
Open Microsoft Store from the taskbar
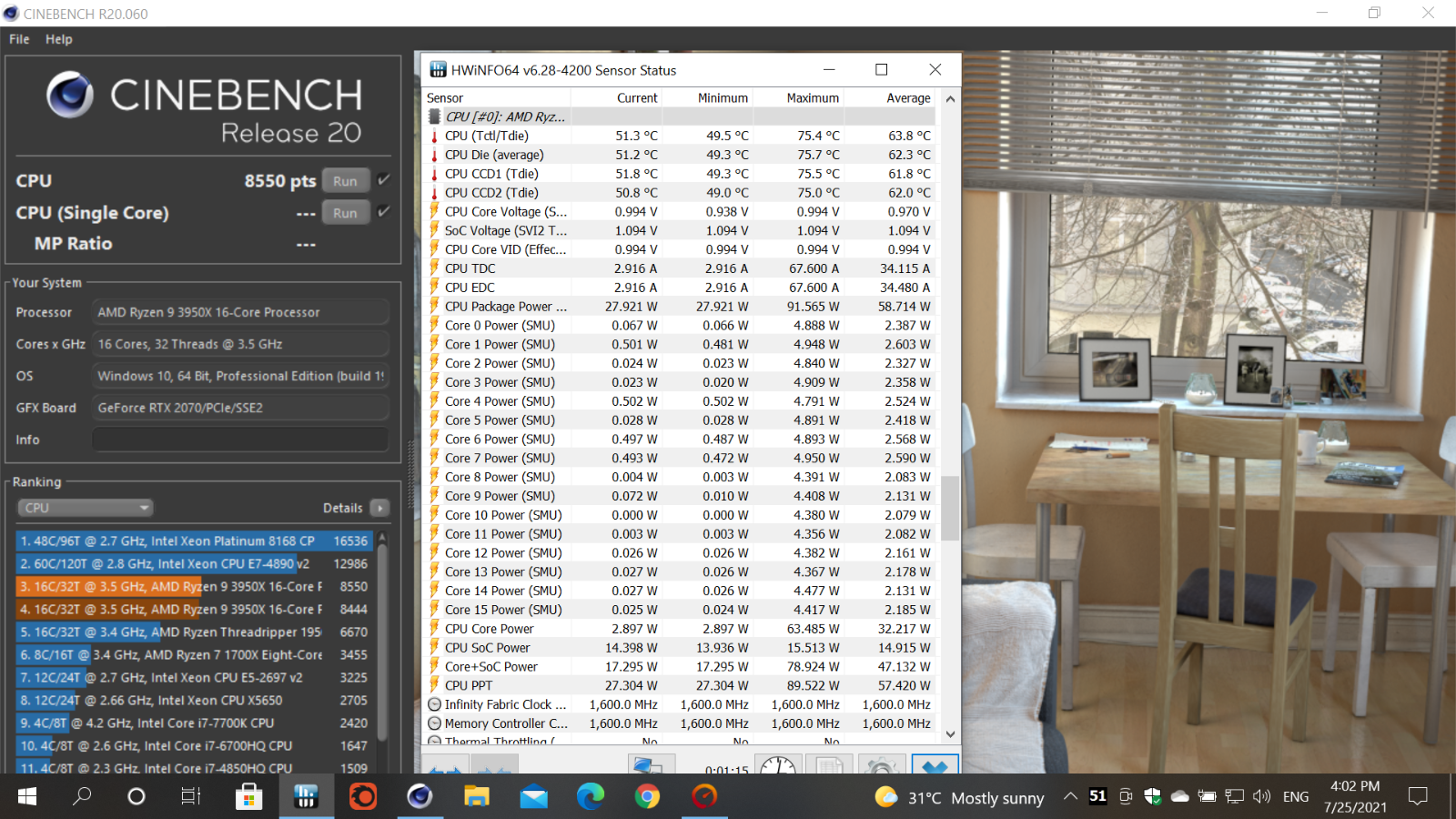248,796
